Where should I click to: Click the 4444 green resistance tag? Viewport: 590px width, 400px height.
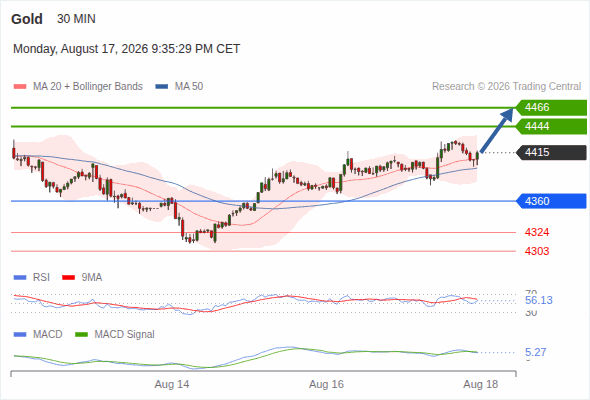(x=551, y=126)
